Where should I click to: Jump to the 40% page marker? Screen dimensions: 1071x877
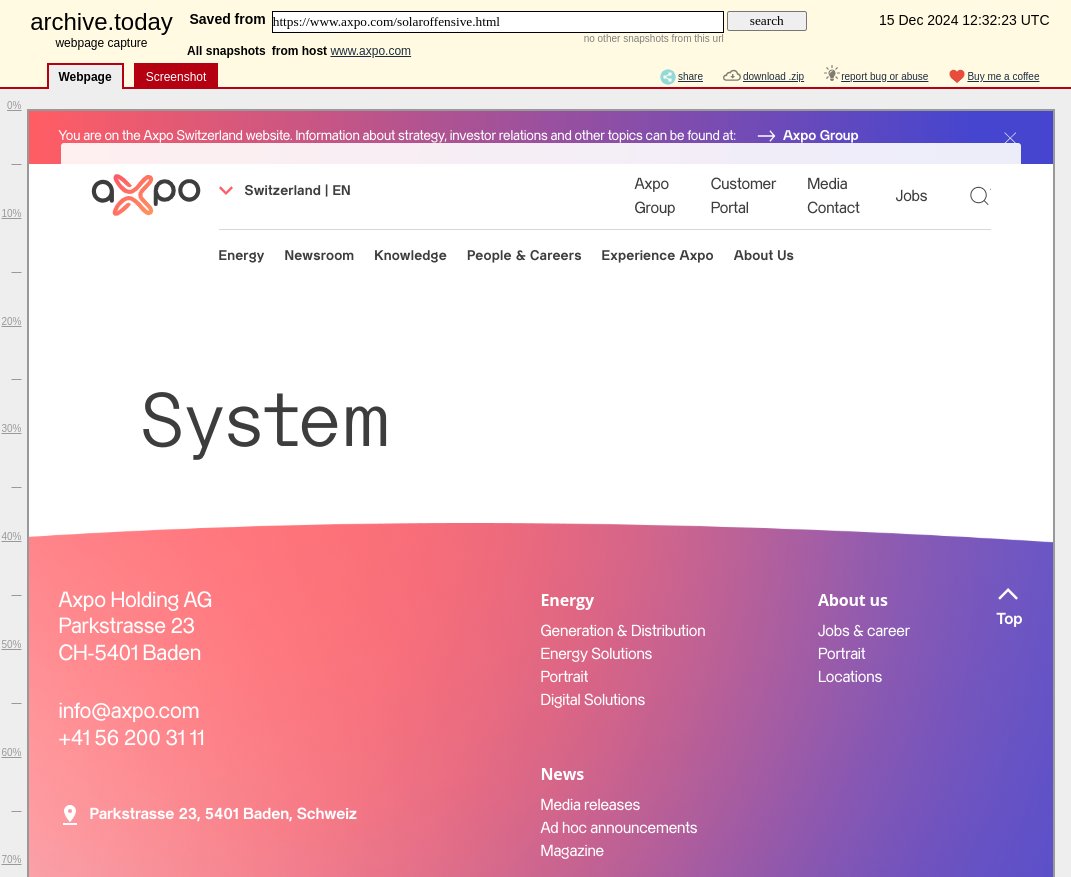(x=11, y=537)
